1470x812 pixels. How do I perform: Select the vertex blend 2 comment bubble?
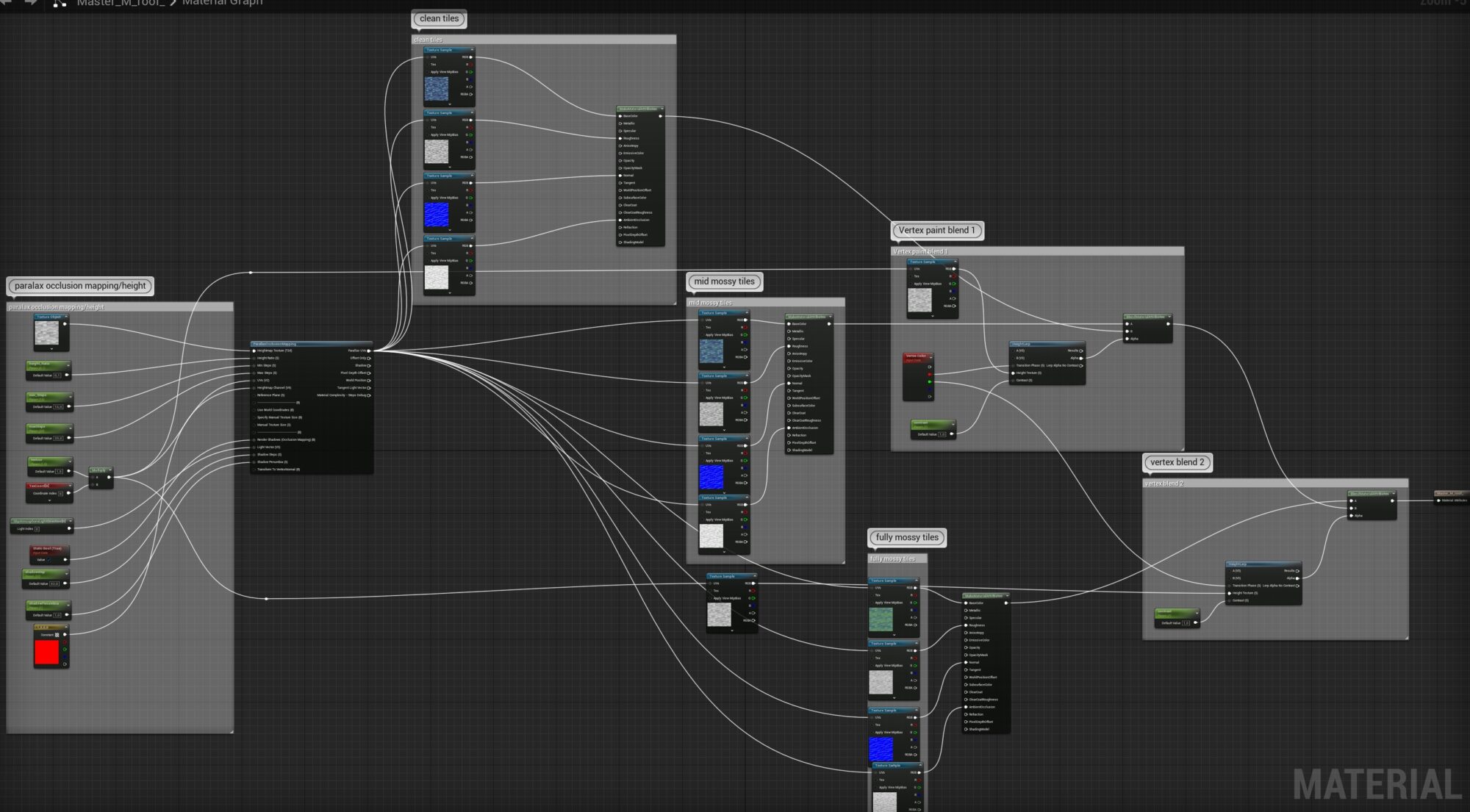[x=1177, y=462]
